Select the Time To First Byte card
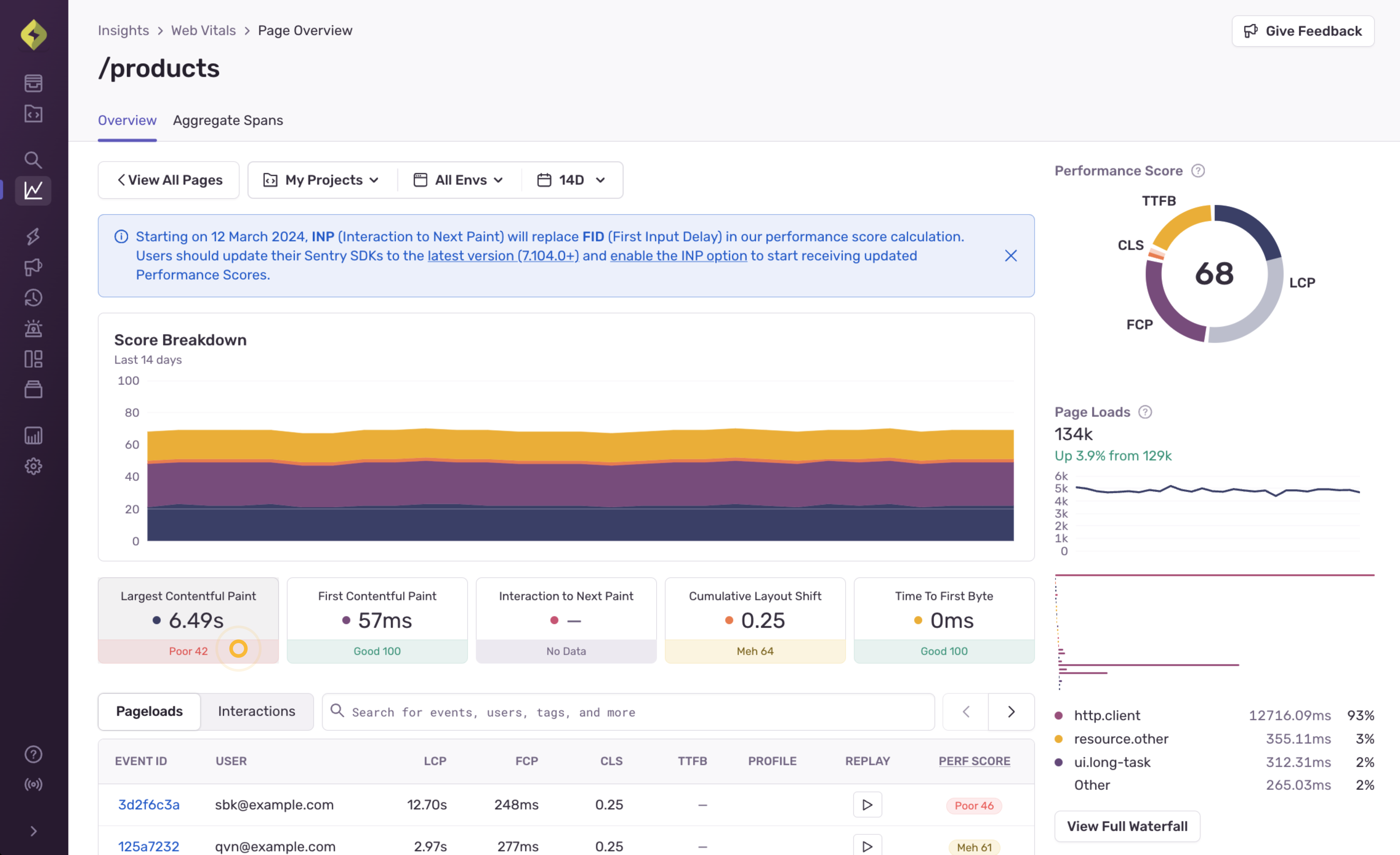Screen dimensions: 1400x855 pyautogui.click(x=944, y=620)
